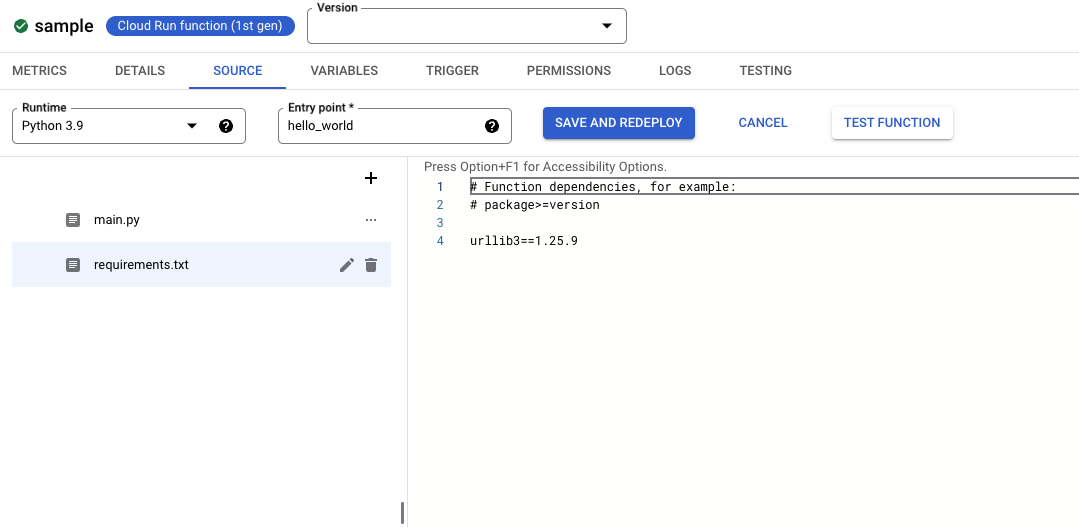1079x527 pixels.
Task: Click the Cancel button
Action: click(x=763, y=123)
